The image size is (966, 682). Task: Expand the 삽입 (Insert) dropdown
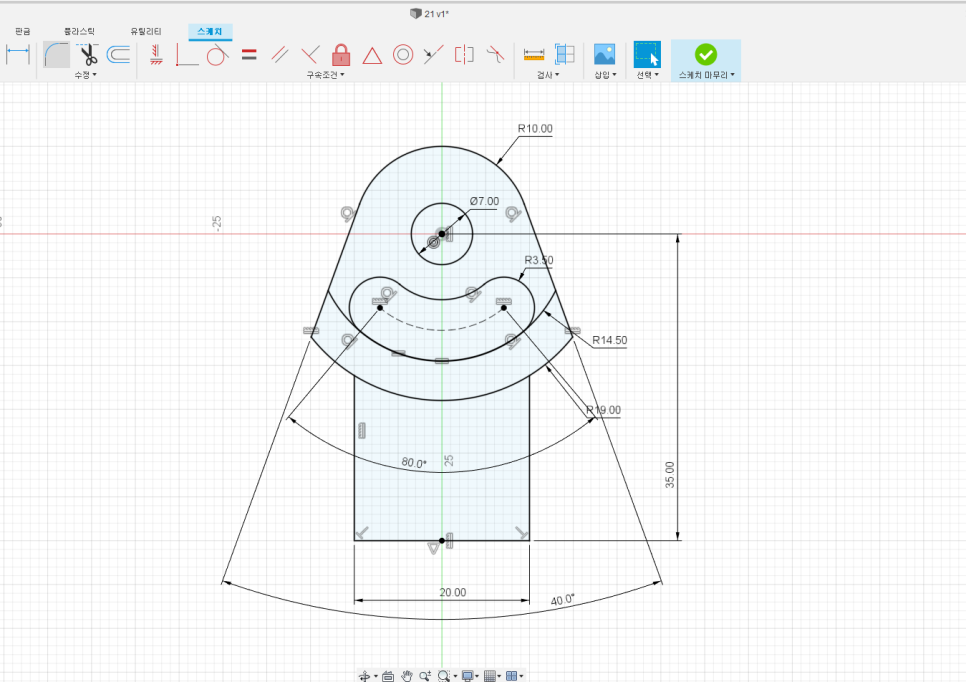click(605, 75)
